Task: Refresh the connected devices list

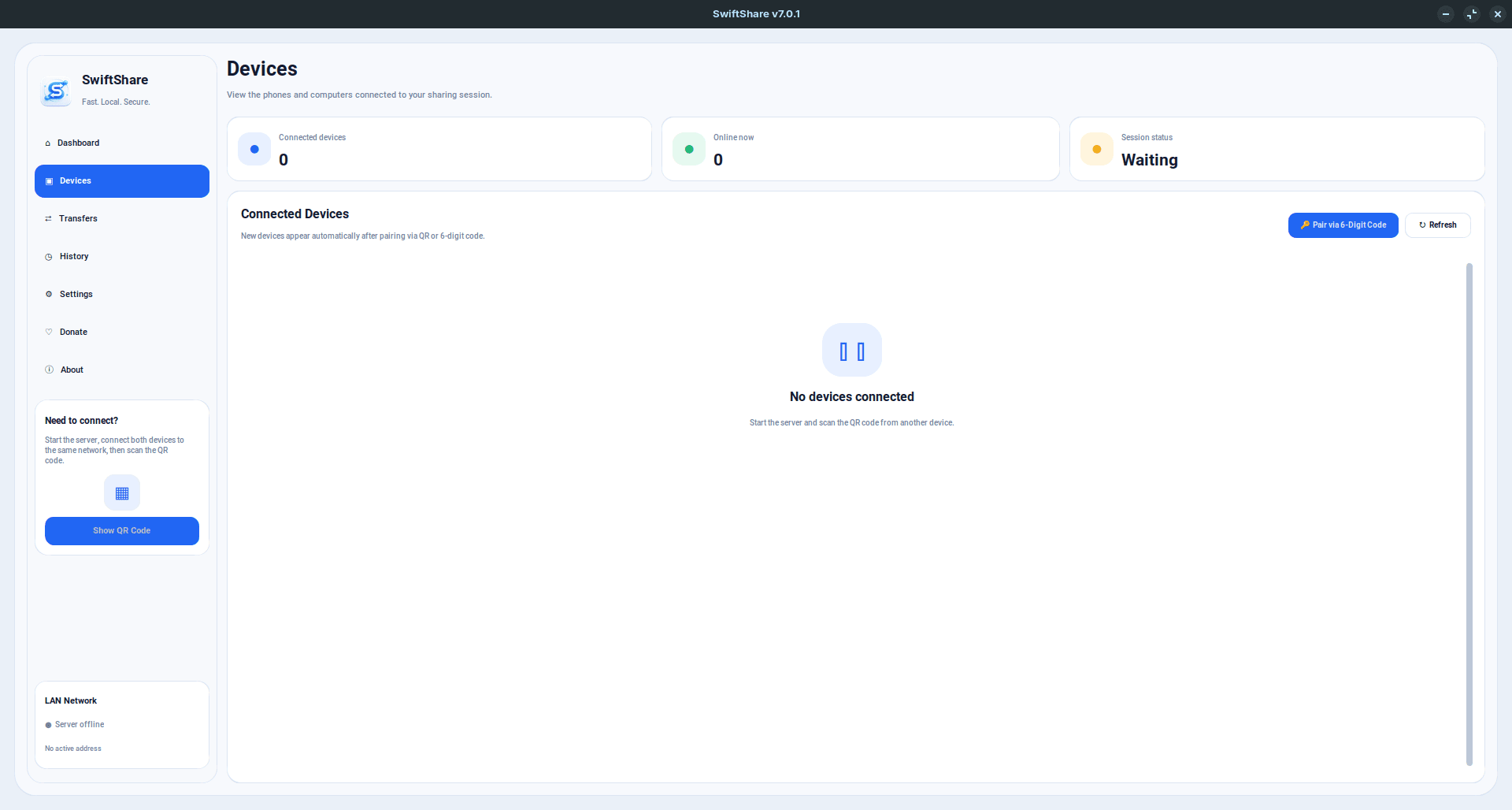Action: point(1438,225)
